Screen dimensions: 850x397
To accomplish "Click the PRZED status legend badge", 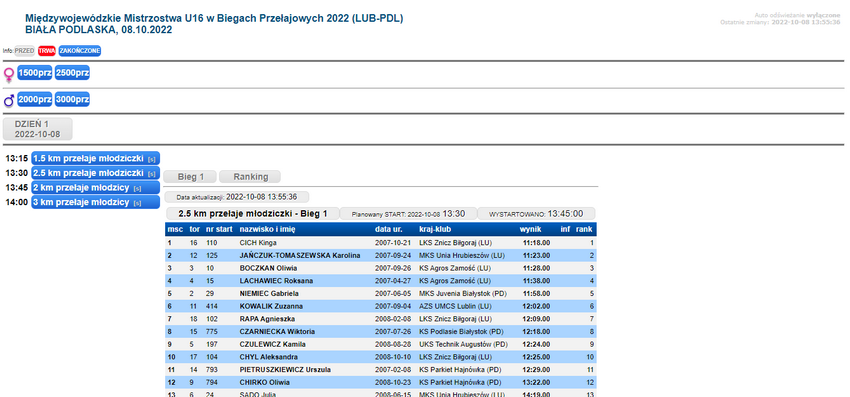I will (x=24, y=50).
